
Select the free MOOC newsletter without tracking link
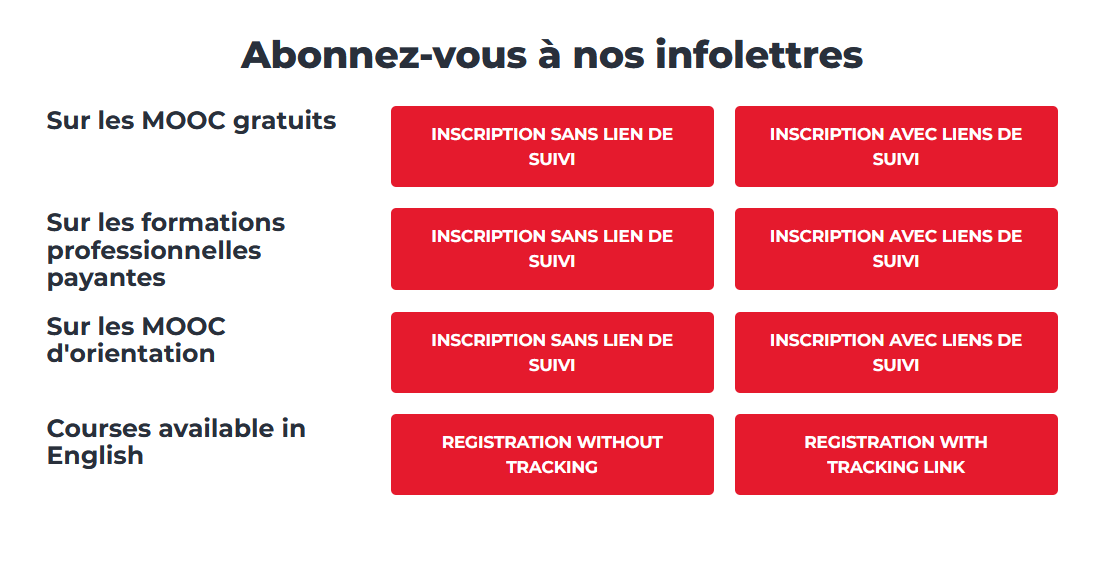coord(552,146)
